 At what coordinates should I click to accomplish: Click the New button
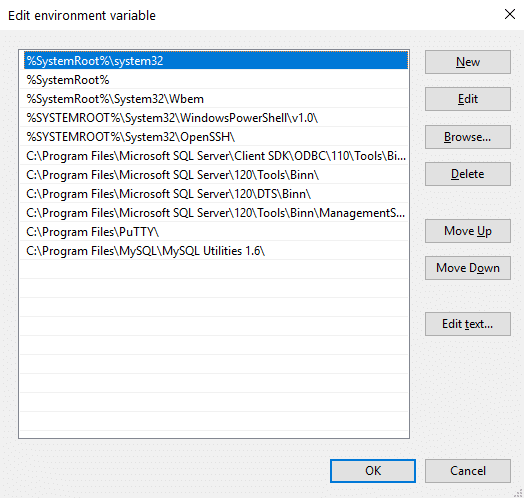click(468, 62)
